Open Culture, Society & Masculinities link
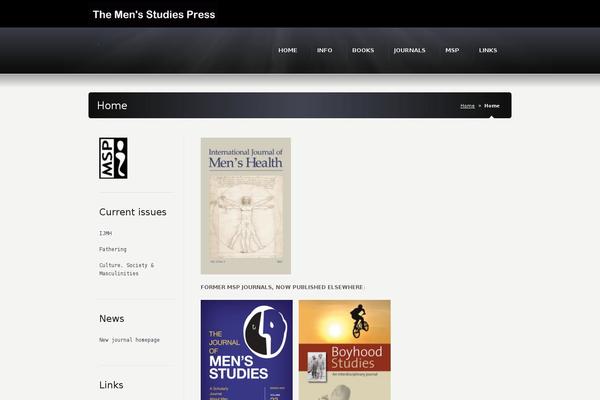600x400 pixels. pos(127,269)
